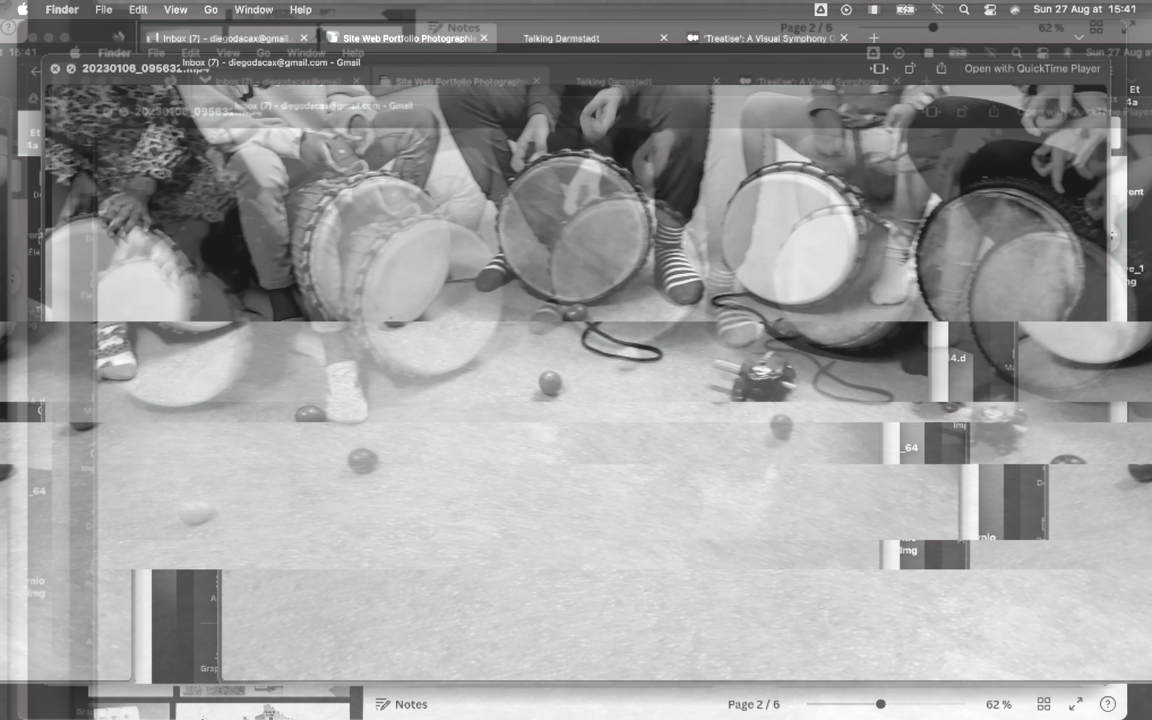
Task: Open the Window menu in menu bar
Action: point(253,9)
